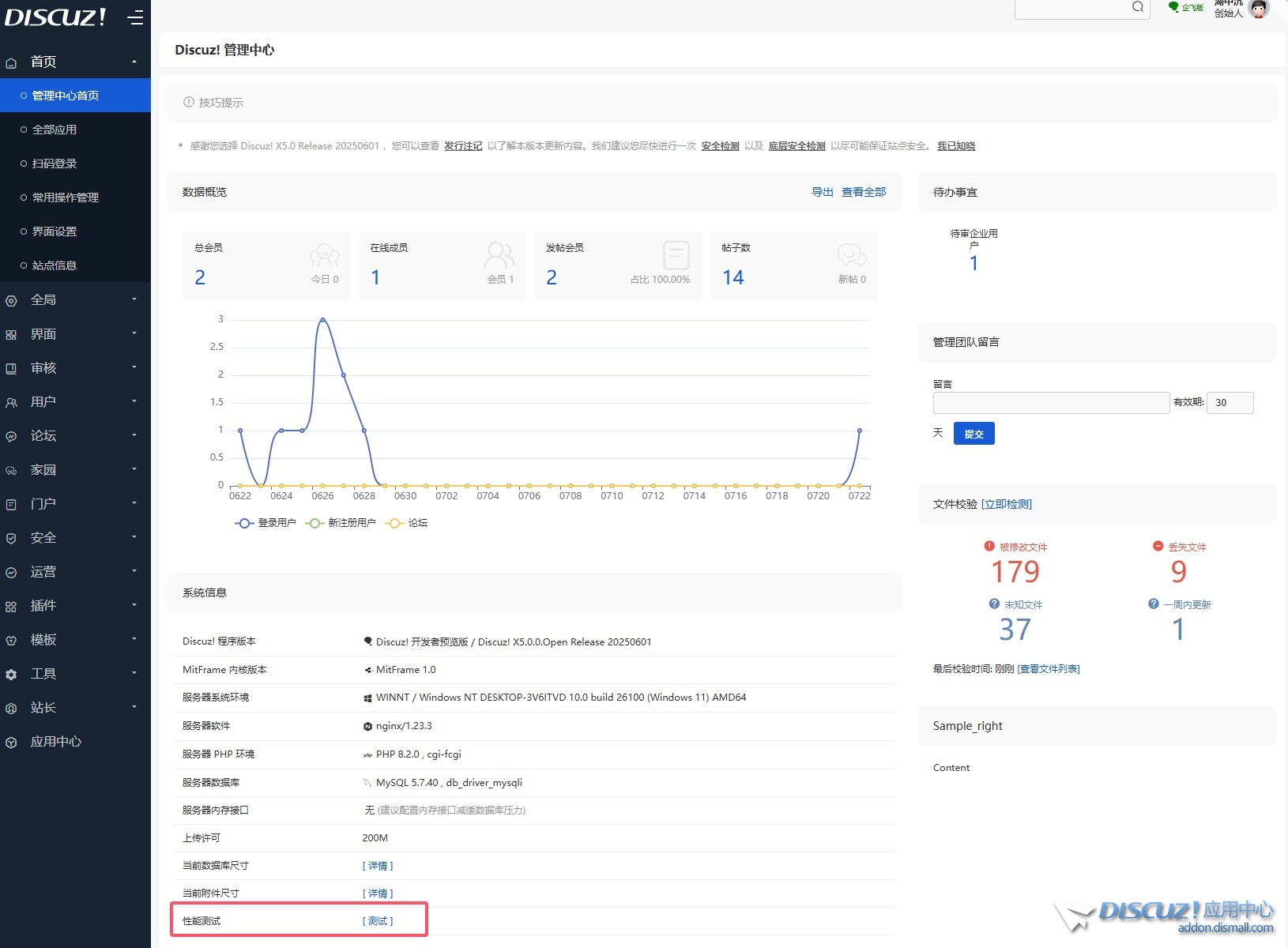Click the help icon next to 一周内更新
The width and height of the screenshot is (1288, 948).
(x=1153, y=604)
